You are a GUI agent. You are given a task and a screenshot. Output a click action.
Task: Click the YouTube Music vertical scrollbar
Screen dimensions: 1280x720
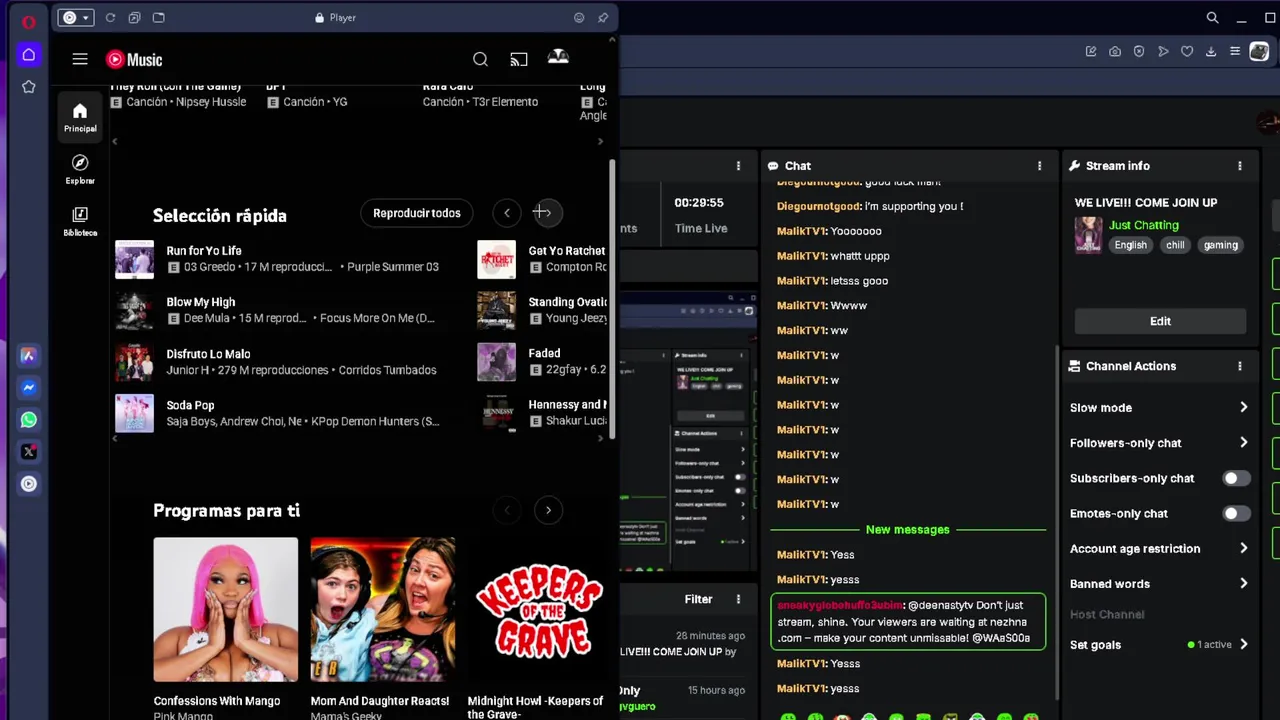point(612,298)
